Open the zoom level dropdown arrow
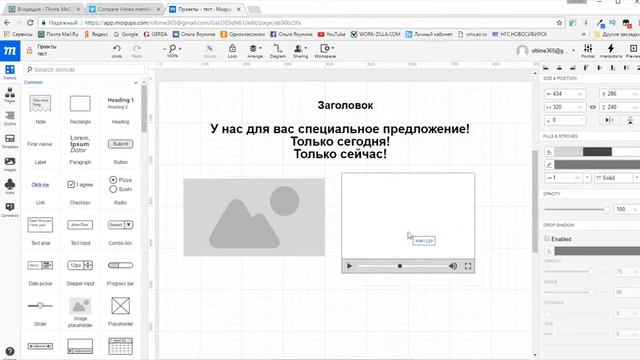This screenshot has width=640, height=360. (180, 49)
